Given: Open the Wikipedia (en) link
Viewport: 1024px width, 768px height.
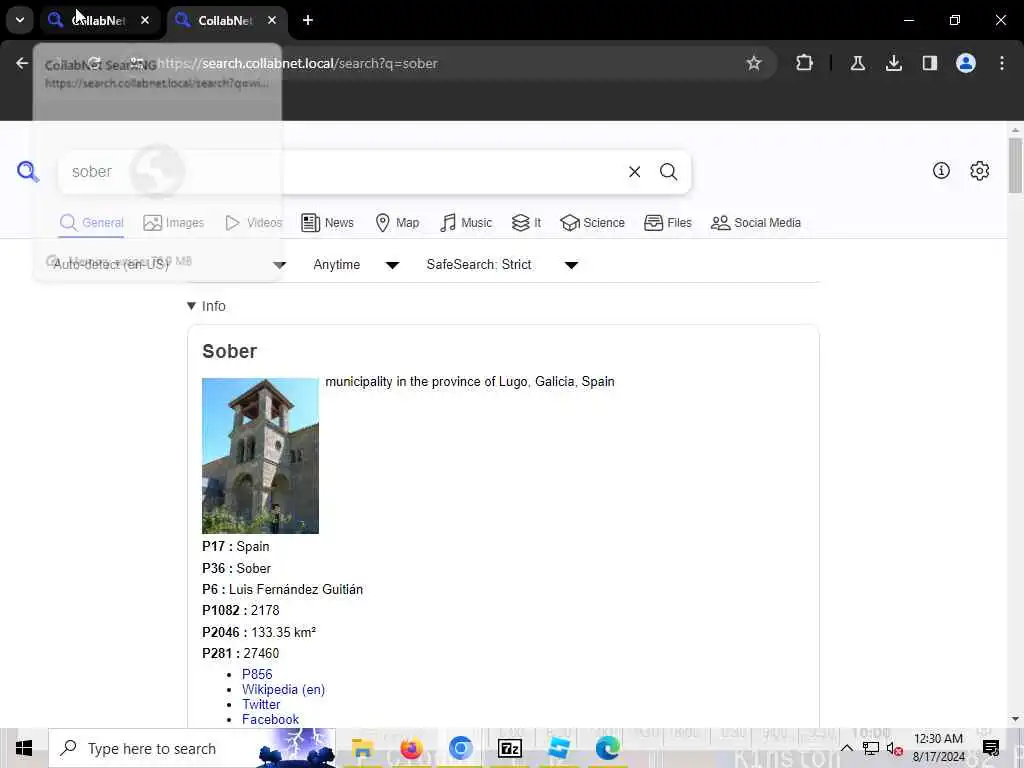Looking at the screenshot, I should click(x=283, y=689).
